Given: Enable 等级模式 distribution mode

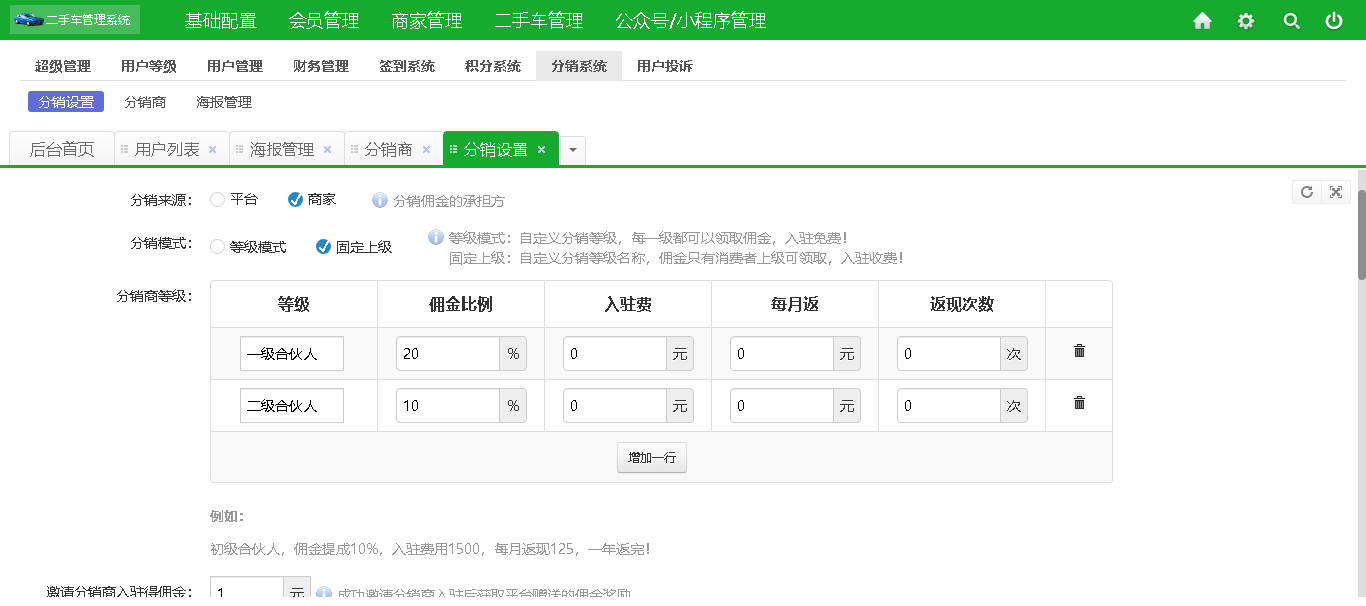Looking at the screenshot, I should (216, 246).
